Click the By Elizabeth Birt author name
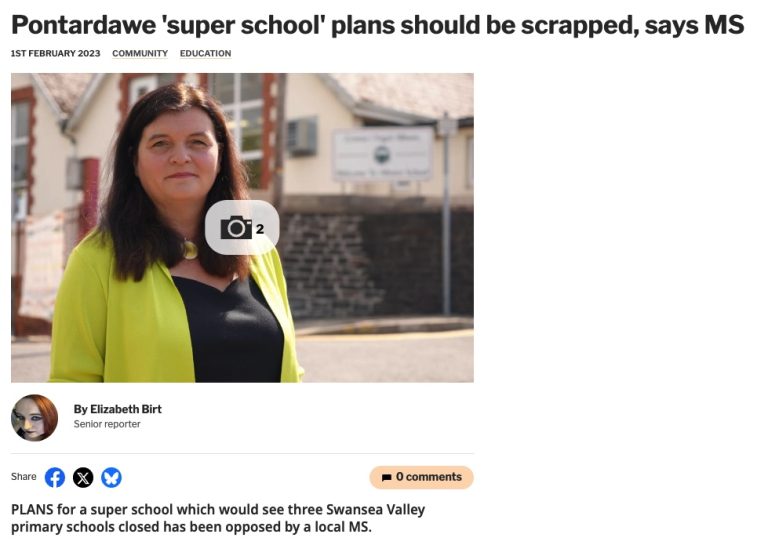This screenshot has height=545, width=768. click(x=118, y=409)
